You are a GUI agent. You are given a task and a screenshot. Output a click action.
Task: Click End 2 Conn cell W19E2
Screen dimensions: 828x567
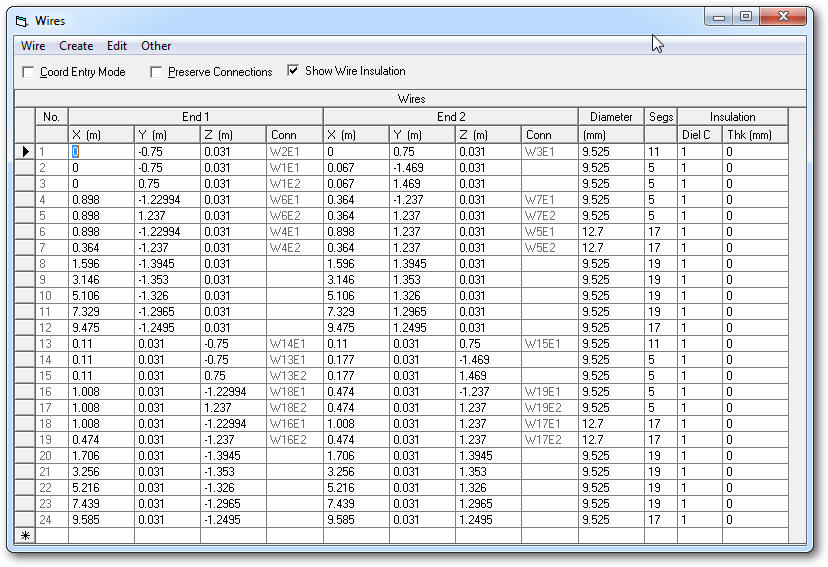(550, 408)
